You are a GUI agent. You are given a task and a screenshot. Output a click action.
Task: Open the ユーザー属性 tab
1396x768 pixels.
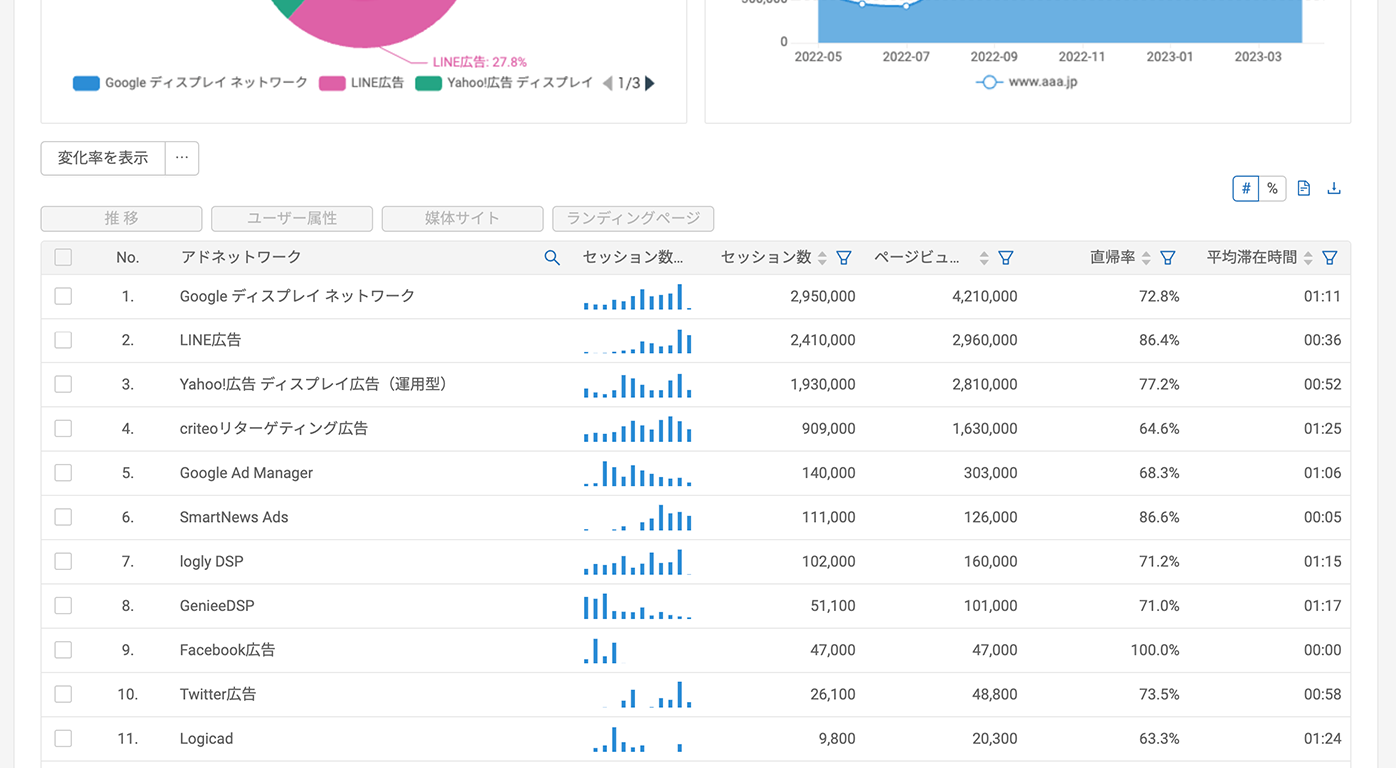292,218
